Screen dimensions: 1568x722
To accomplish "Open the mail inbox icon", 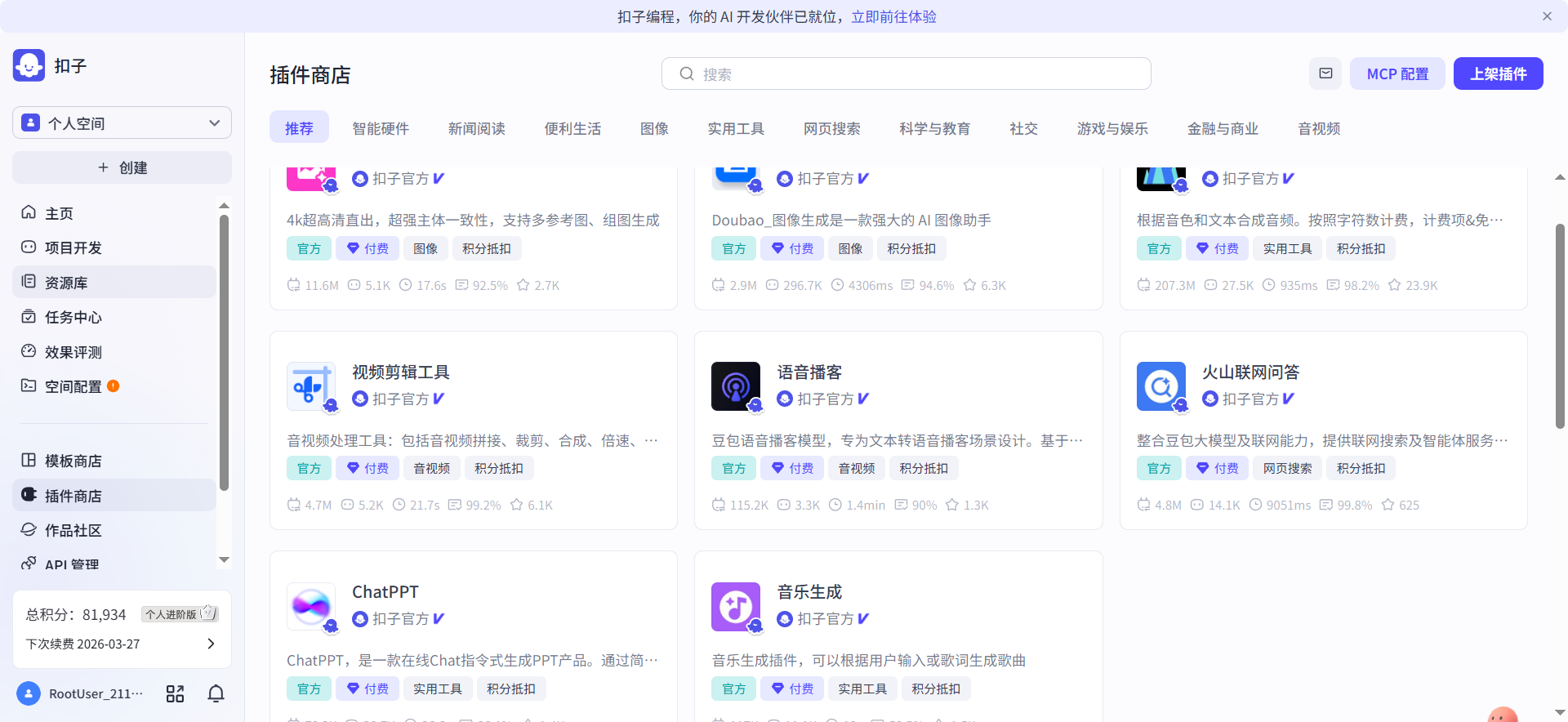I will (1325, 74).
